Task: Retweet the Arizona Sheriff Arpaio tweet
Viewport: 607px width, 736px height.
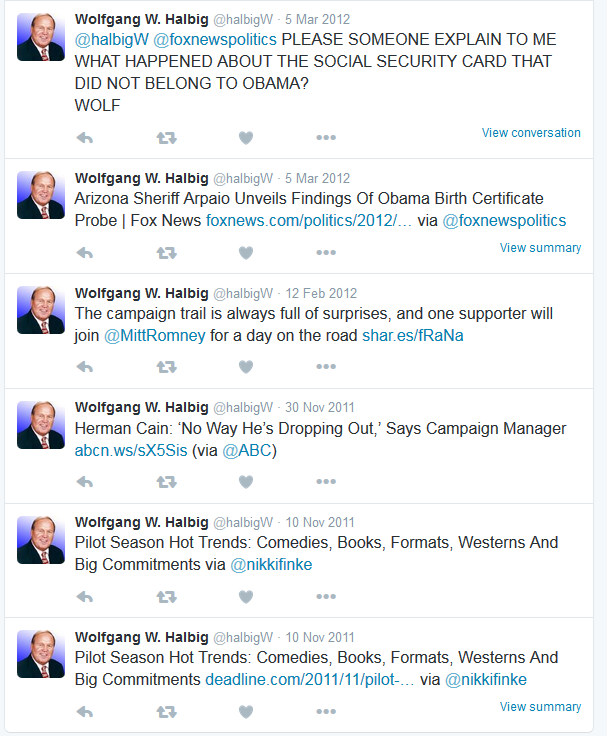Action: (166, 253)
